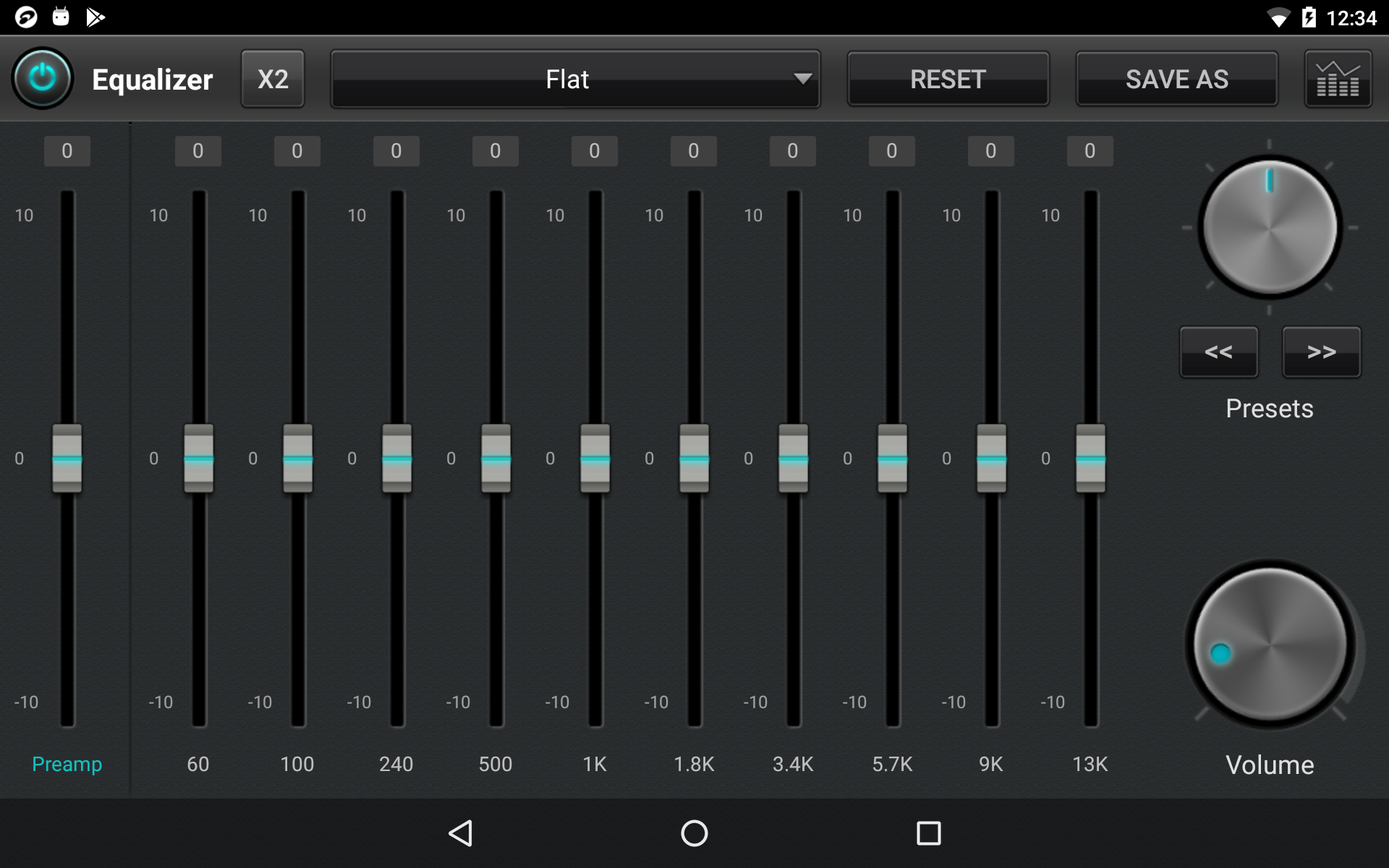Click the 60 Hz band slider handle

click(198, 459)
